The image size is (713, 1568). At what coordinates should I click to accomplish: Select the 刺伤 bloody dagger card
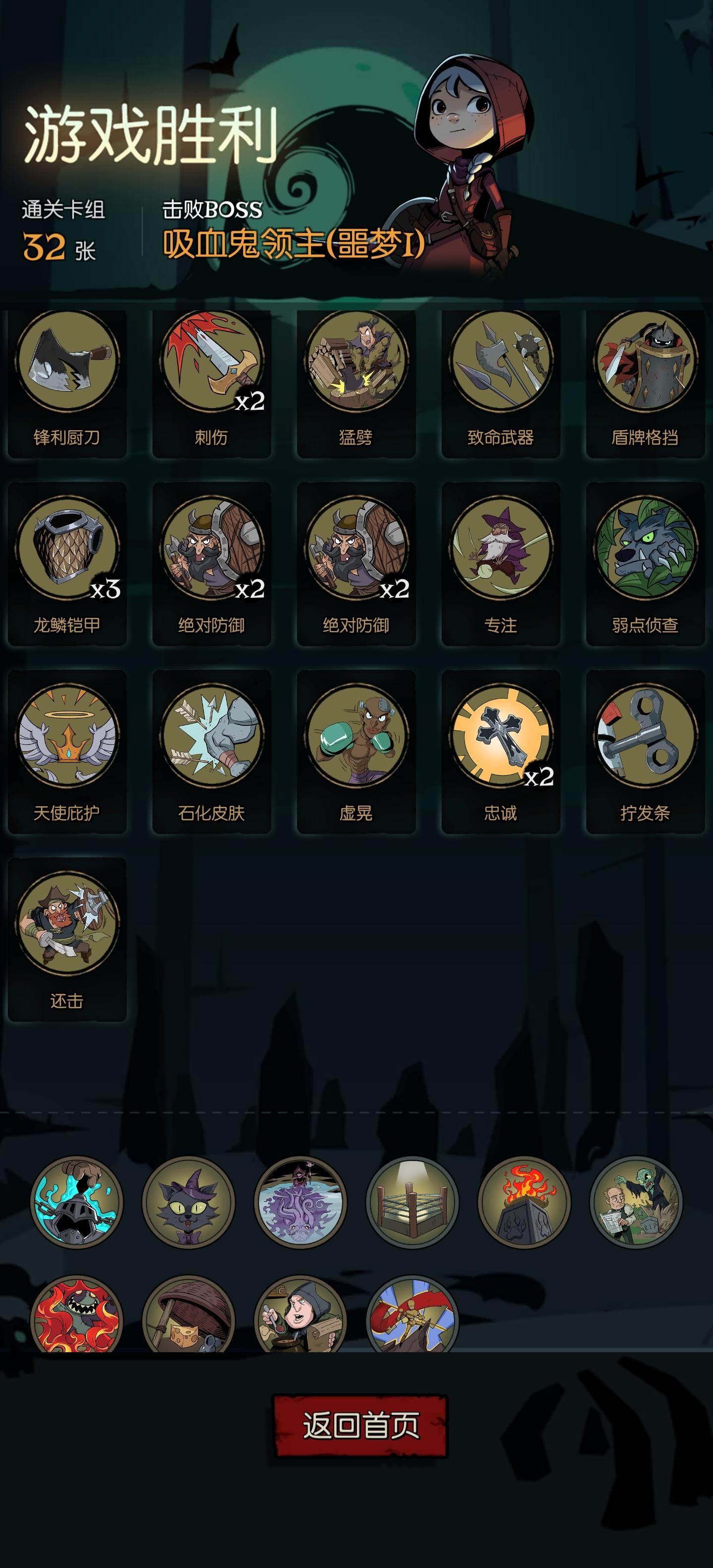211,383
